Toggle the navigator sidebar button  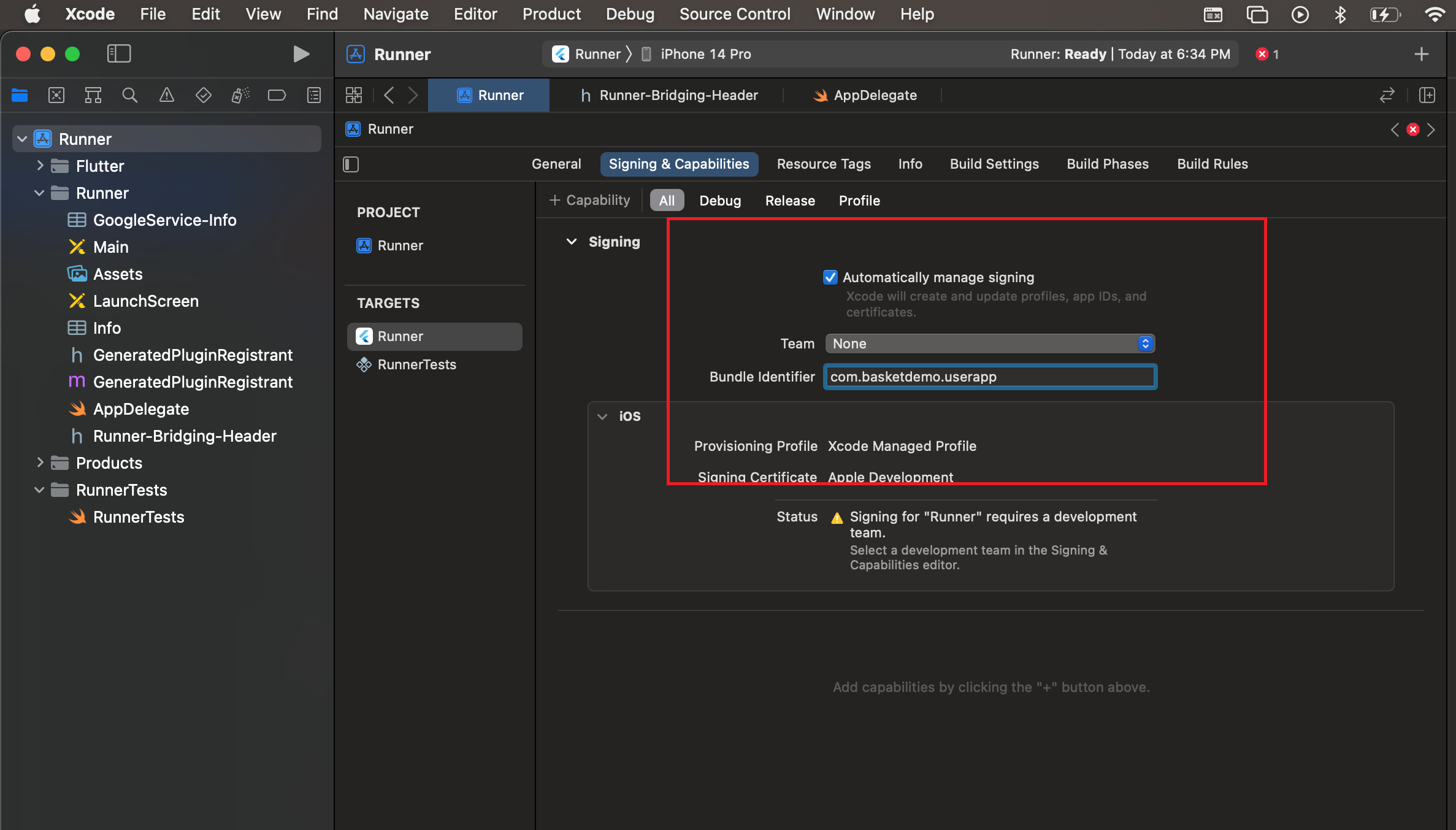[119, 53]
